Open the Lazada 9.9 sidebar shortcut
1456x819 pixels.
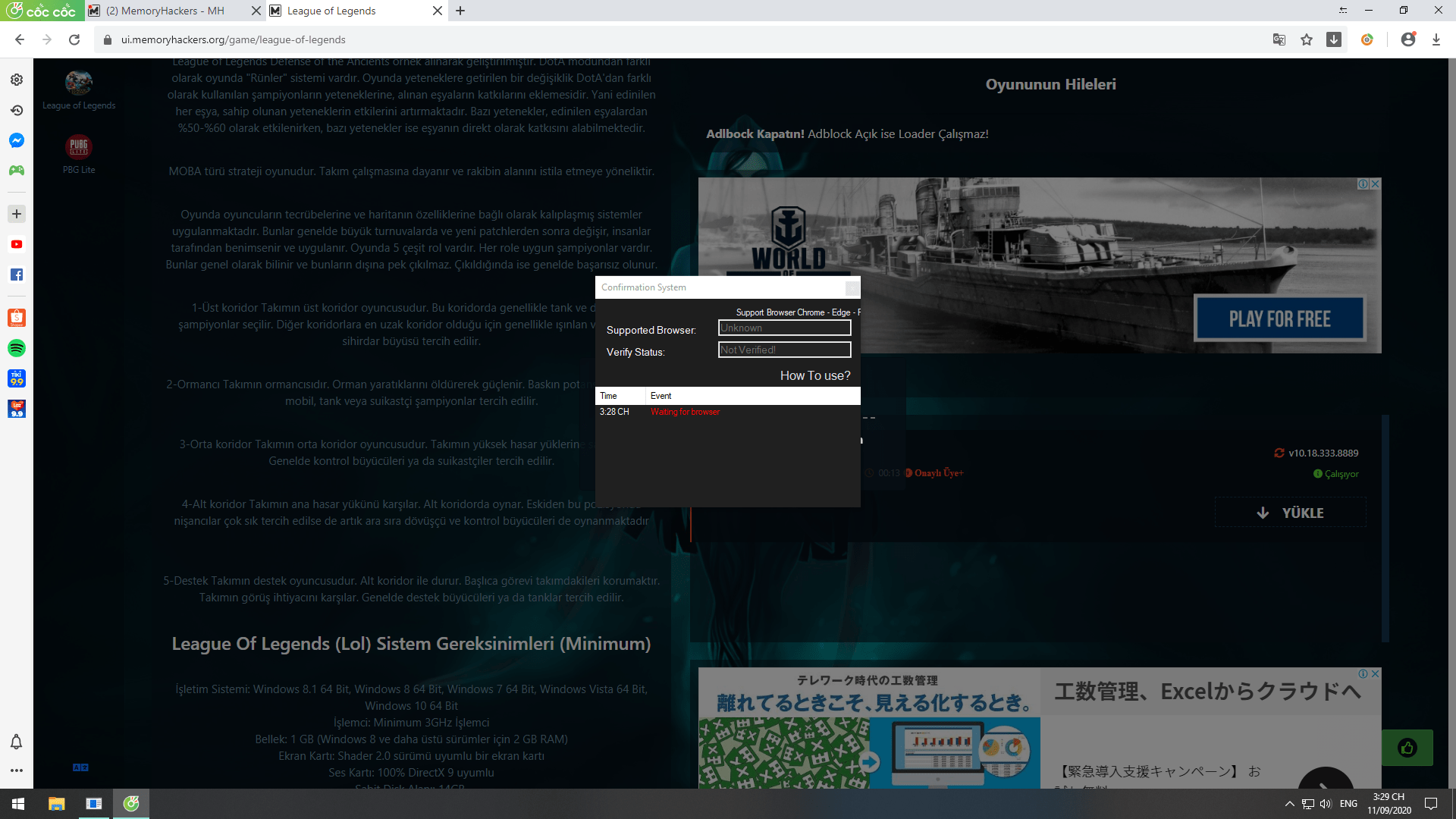17,409
